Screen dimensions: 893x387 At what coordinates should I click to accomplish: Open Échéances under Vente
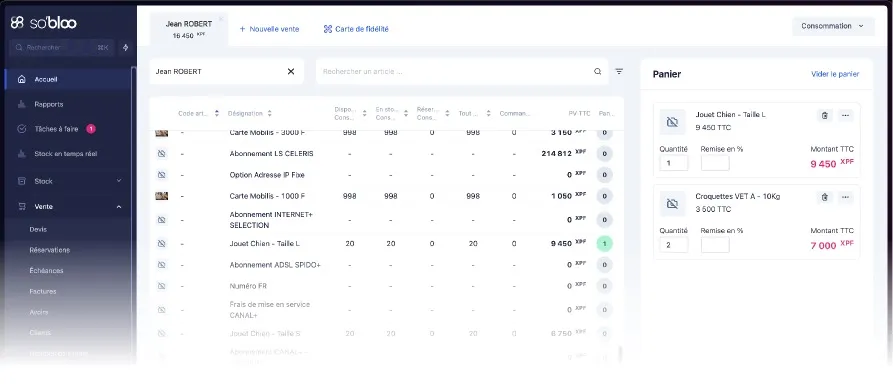tap(46, 271)
